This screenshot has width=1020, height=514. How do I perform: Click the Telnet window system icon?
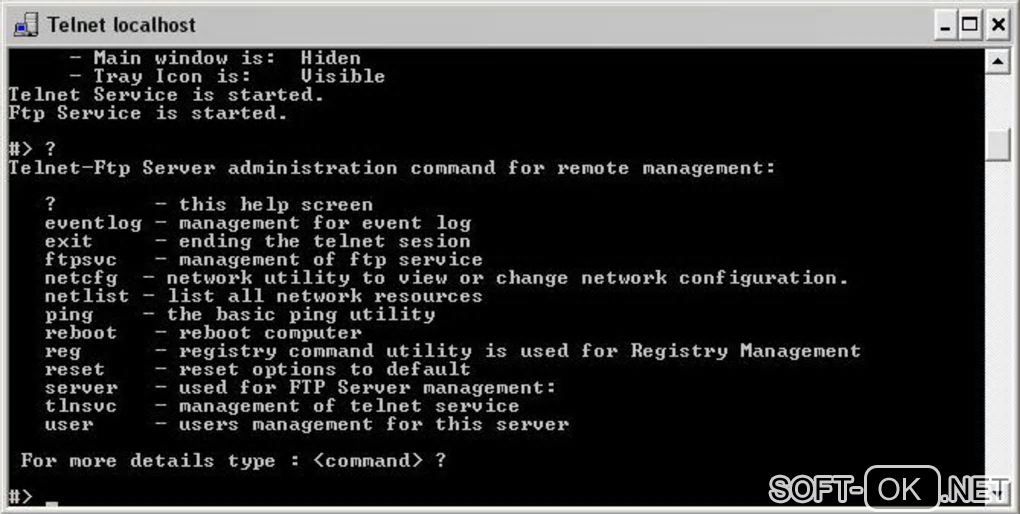tap(26, 24)
